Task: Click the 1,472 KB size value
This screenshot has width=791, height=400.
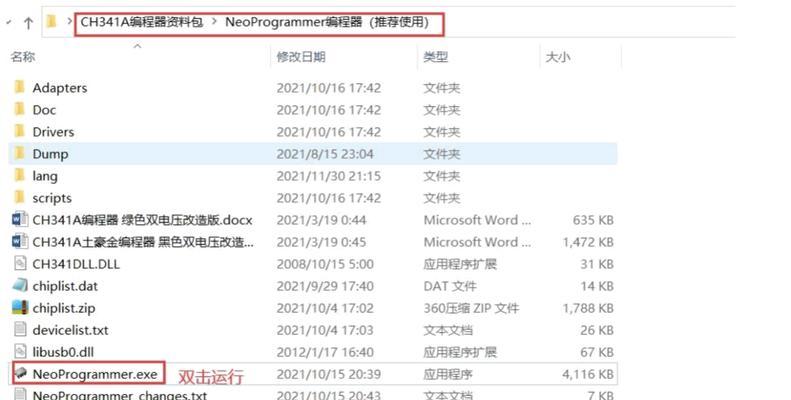Action: pos(588,242)
